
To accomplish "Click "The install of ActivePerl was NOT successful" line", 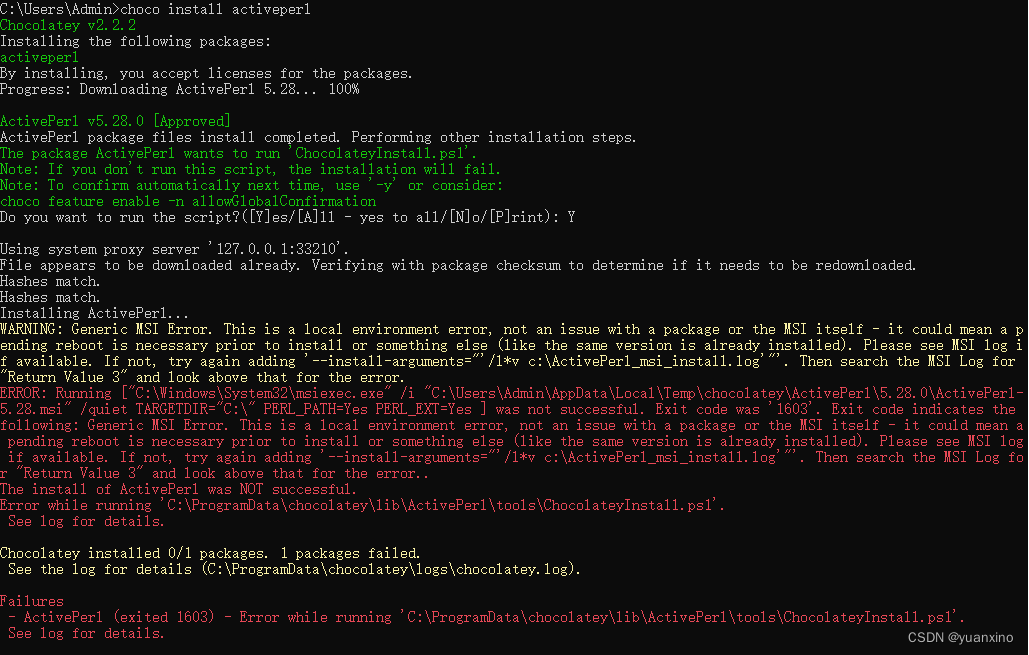I will coord(177,489).
